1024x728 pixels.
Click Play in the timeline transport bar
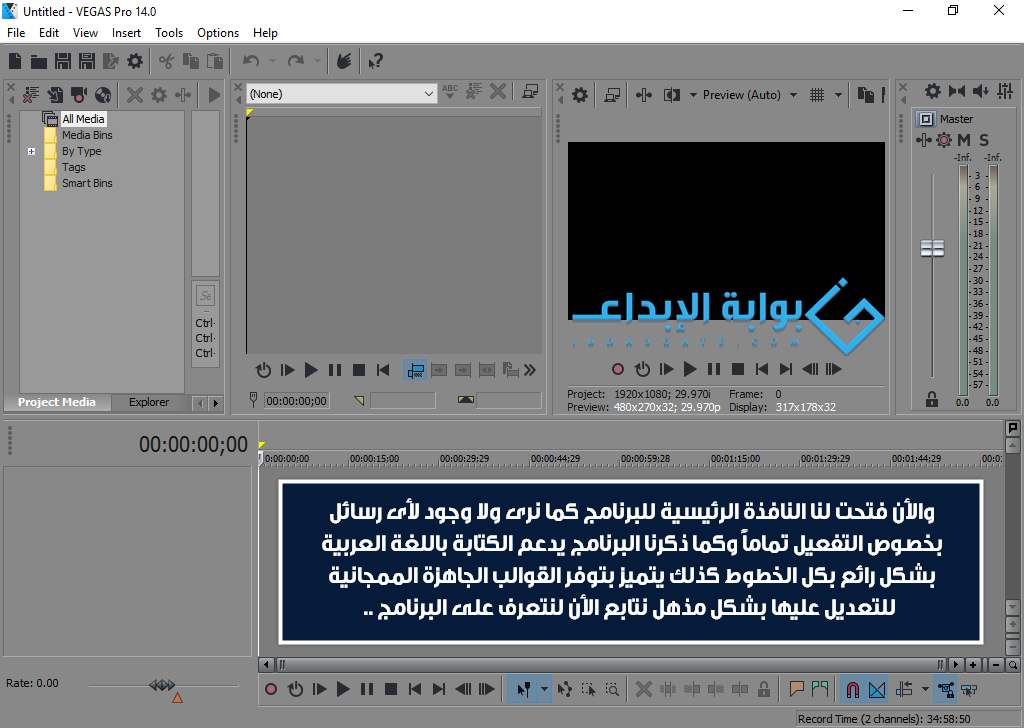pos(343,689)
